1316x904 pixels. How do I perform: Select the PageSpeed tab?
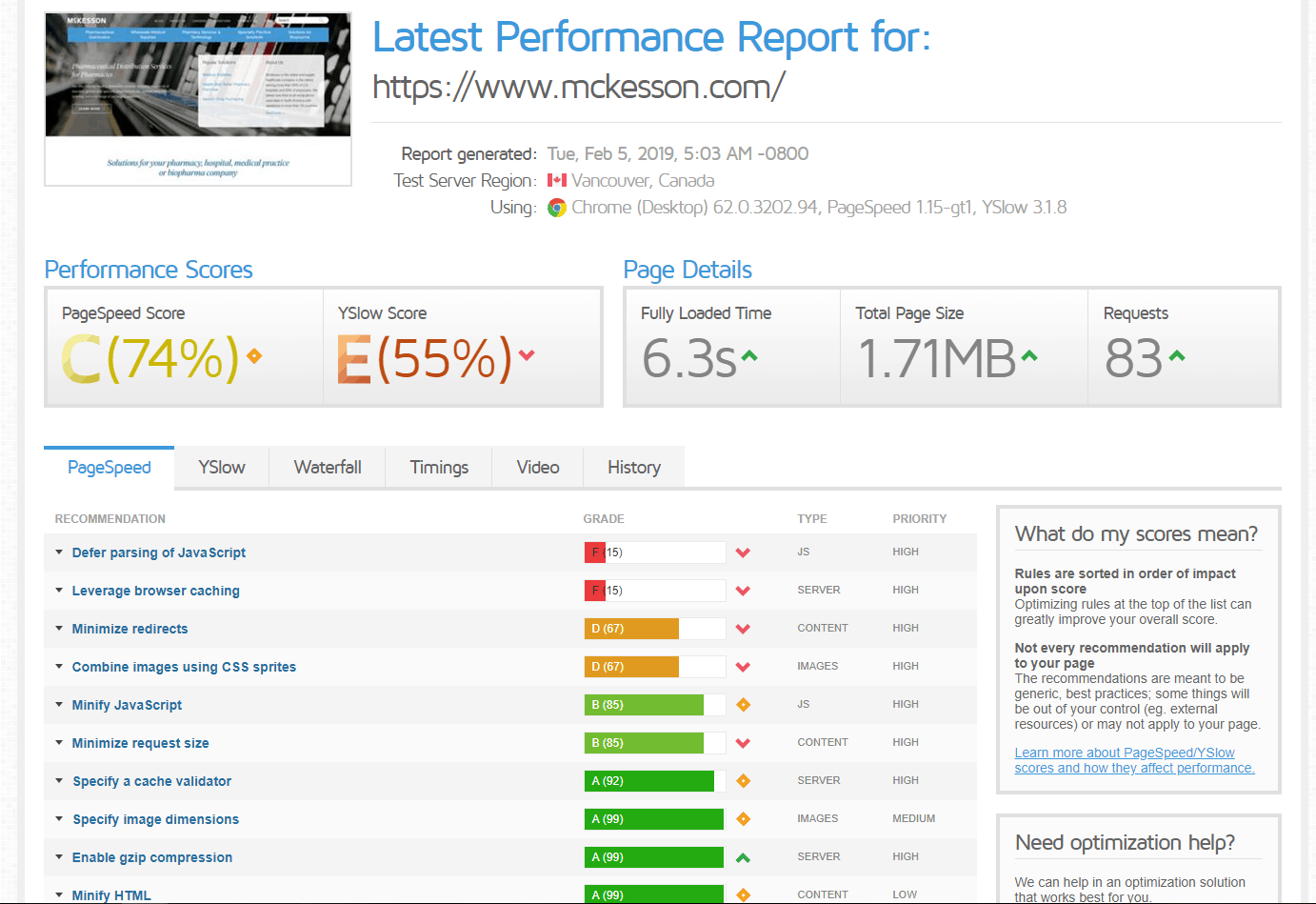110,468
